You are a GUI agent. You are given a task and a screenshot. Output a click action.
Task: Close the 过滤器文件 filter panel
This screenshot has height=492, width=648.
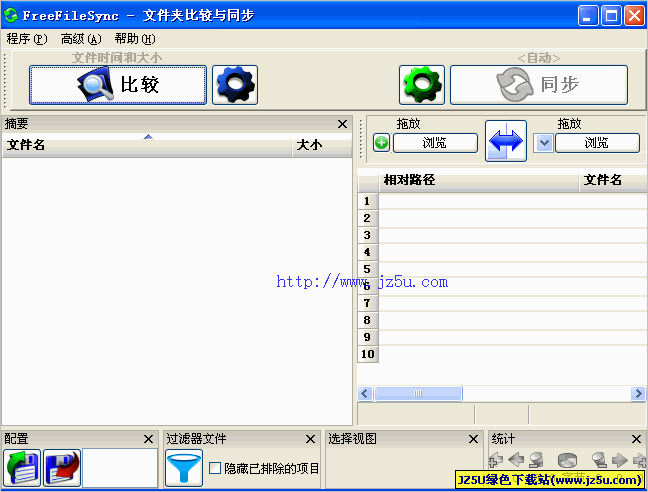tap(310, 439)
